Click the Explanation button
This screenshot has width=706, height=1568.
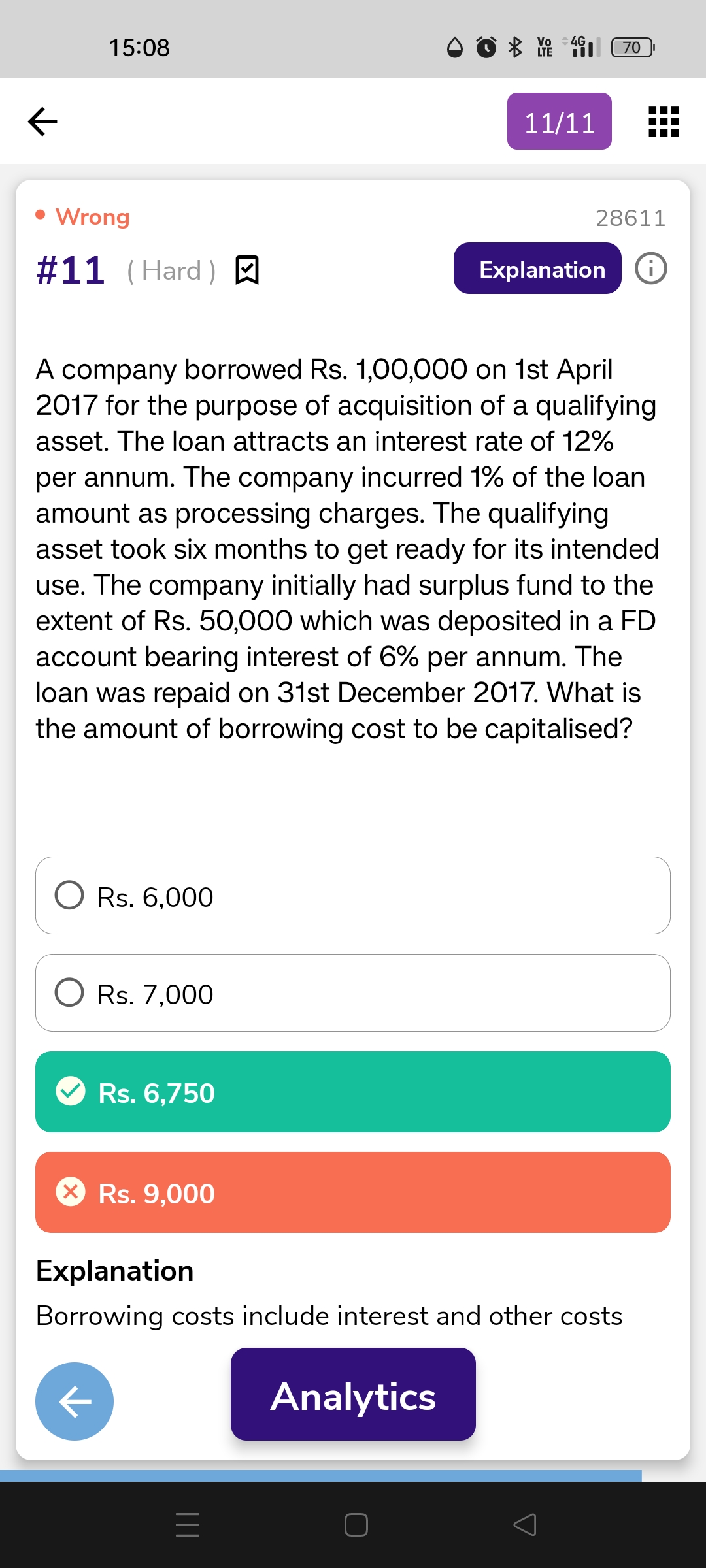pos(537,269)
